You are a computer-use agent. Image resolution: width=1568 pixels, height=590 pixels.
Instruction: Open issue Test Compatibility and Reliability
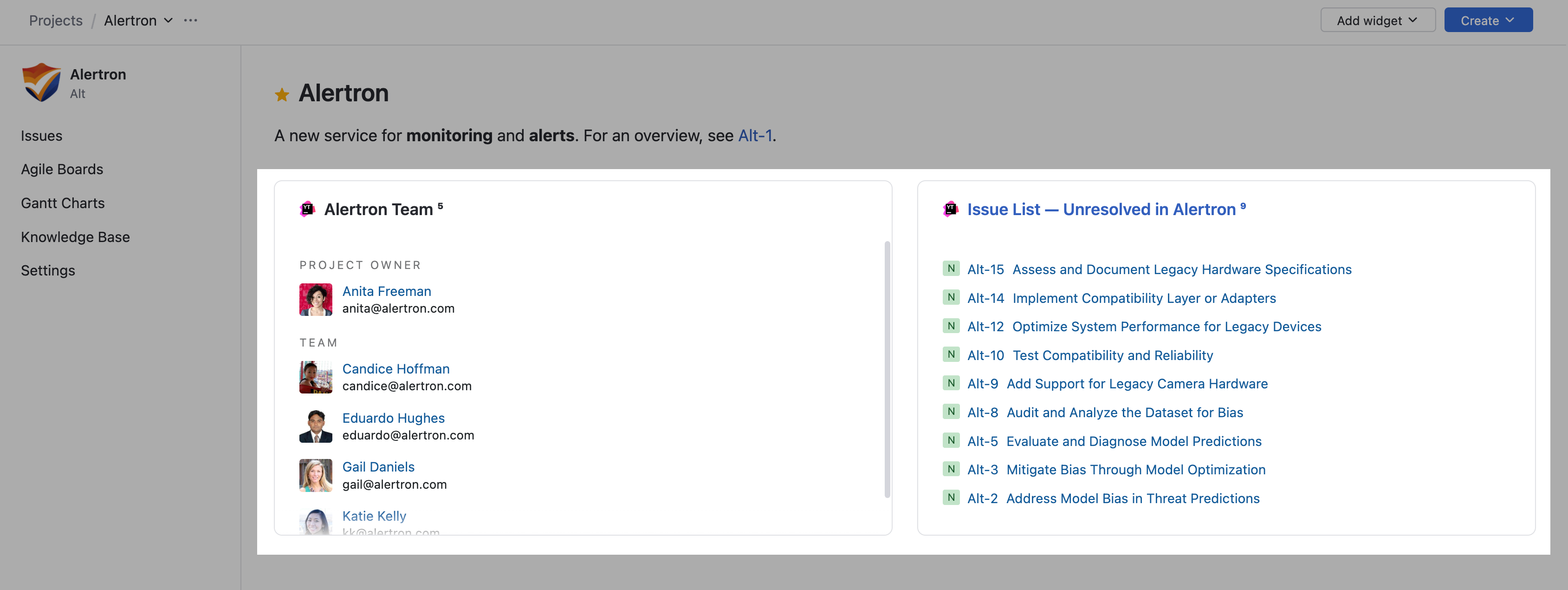point(1112,355)
